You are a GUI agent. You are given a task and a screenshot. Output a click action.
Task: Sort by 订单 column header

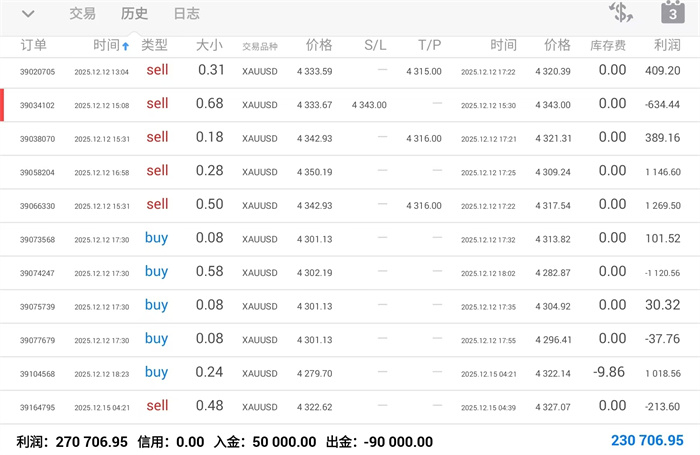[x=35, y=46]
